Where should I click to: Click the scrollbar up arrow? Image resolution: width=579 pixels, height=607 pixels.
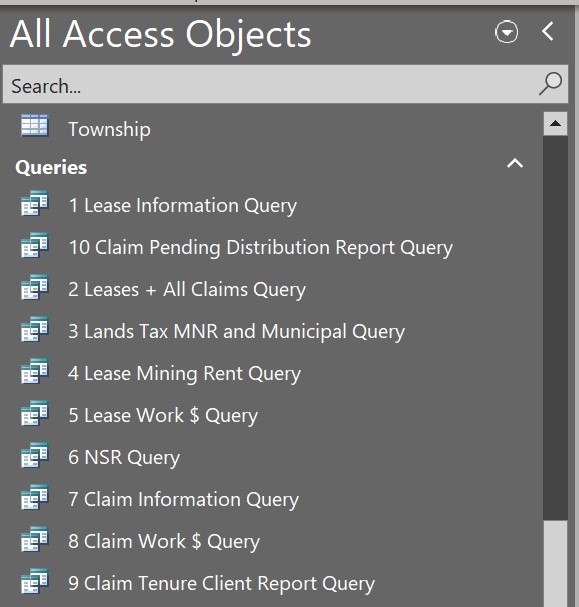555,123
